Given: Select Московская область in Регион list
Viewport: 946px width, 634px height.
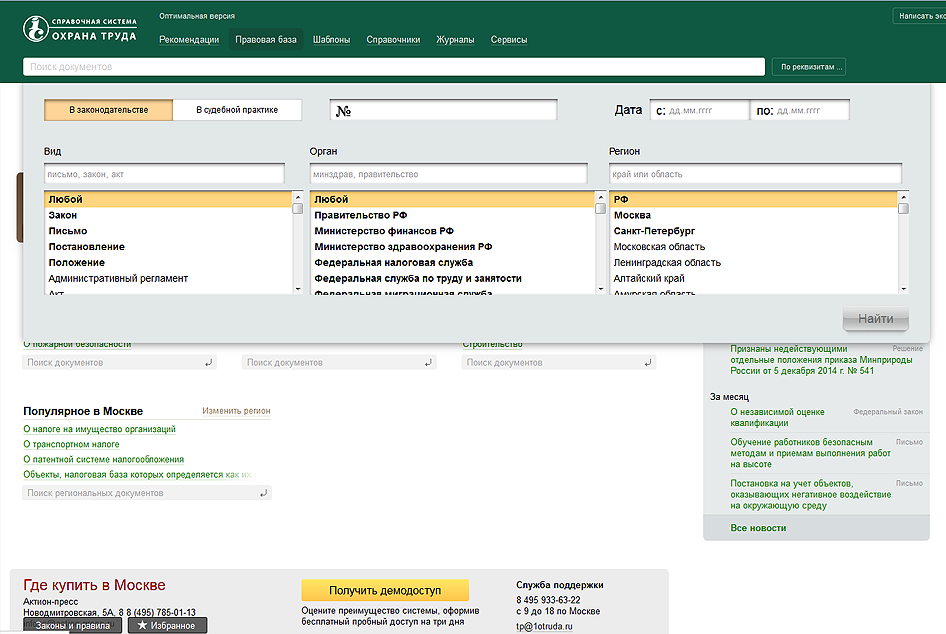Looking at the screenshot, I should [x=754, y=247].
